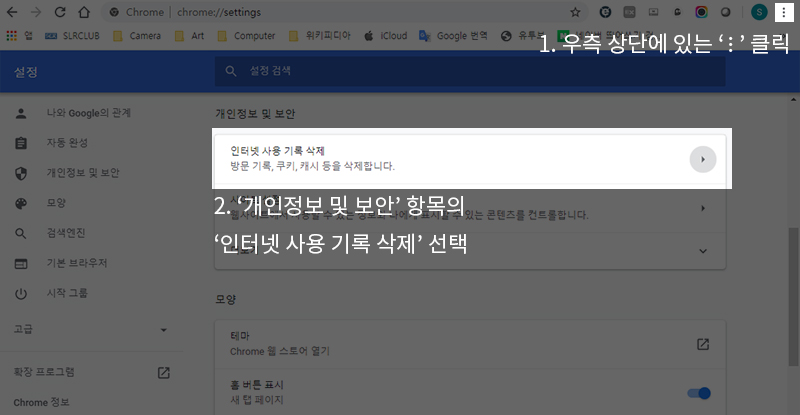Image resolution: width=800 pixels, height=415 pixels.
Task: Open the Chrome Web Store theme external link icon
Action: click(703, 344)
